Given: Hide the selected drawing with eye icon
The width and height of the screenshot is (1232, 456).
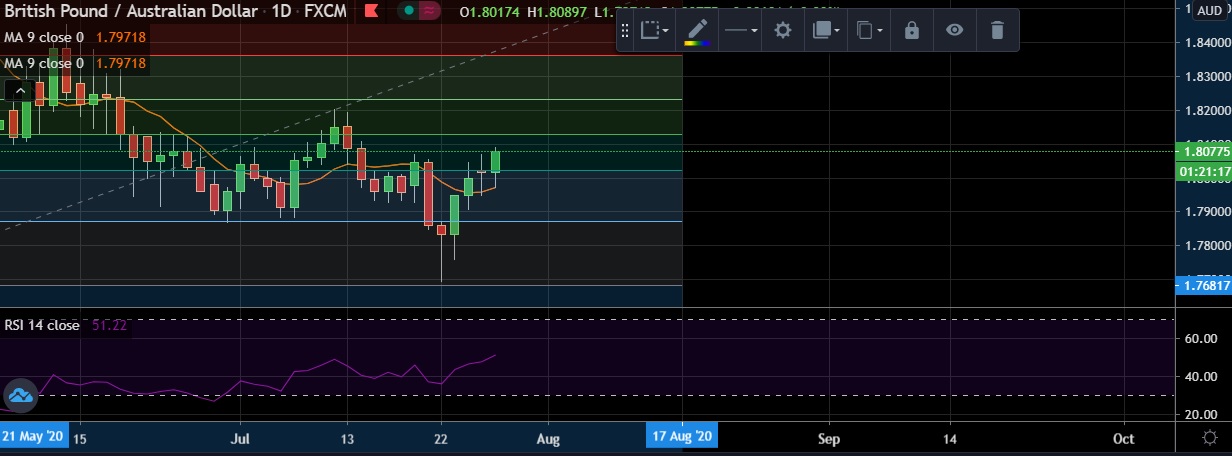Looking at the screenshot, I should pos(954,30).
